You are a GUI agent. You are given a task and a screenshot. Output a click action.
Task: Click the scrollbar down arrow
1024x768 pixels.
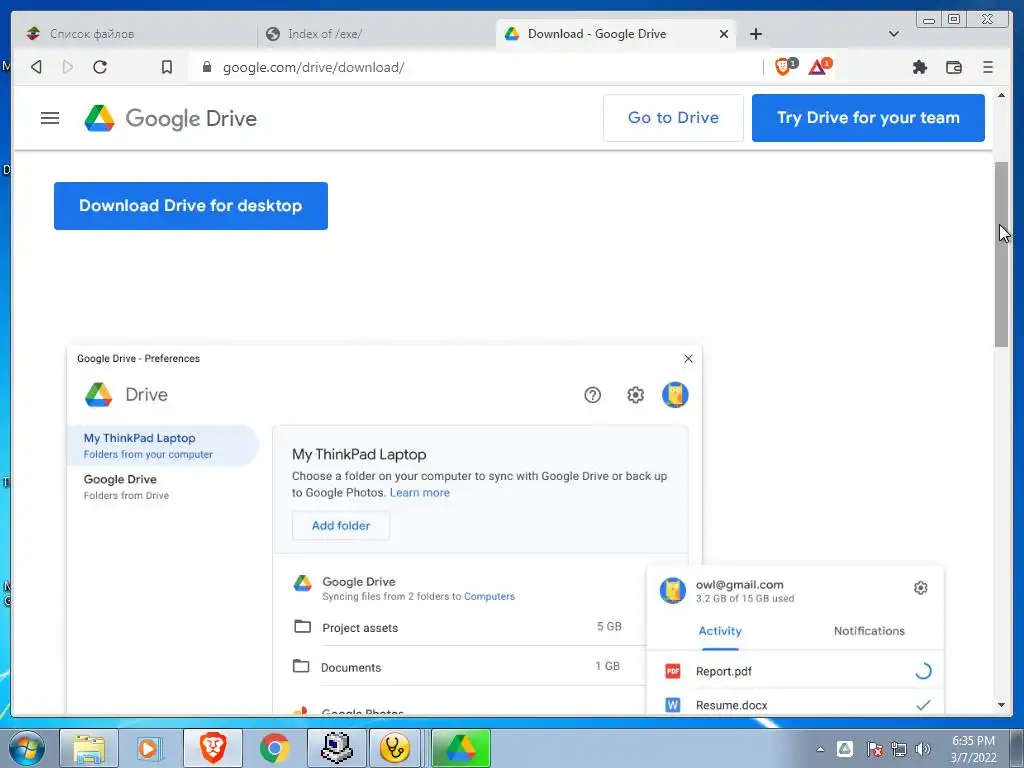point(1001,705)
